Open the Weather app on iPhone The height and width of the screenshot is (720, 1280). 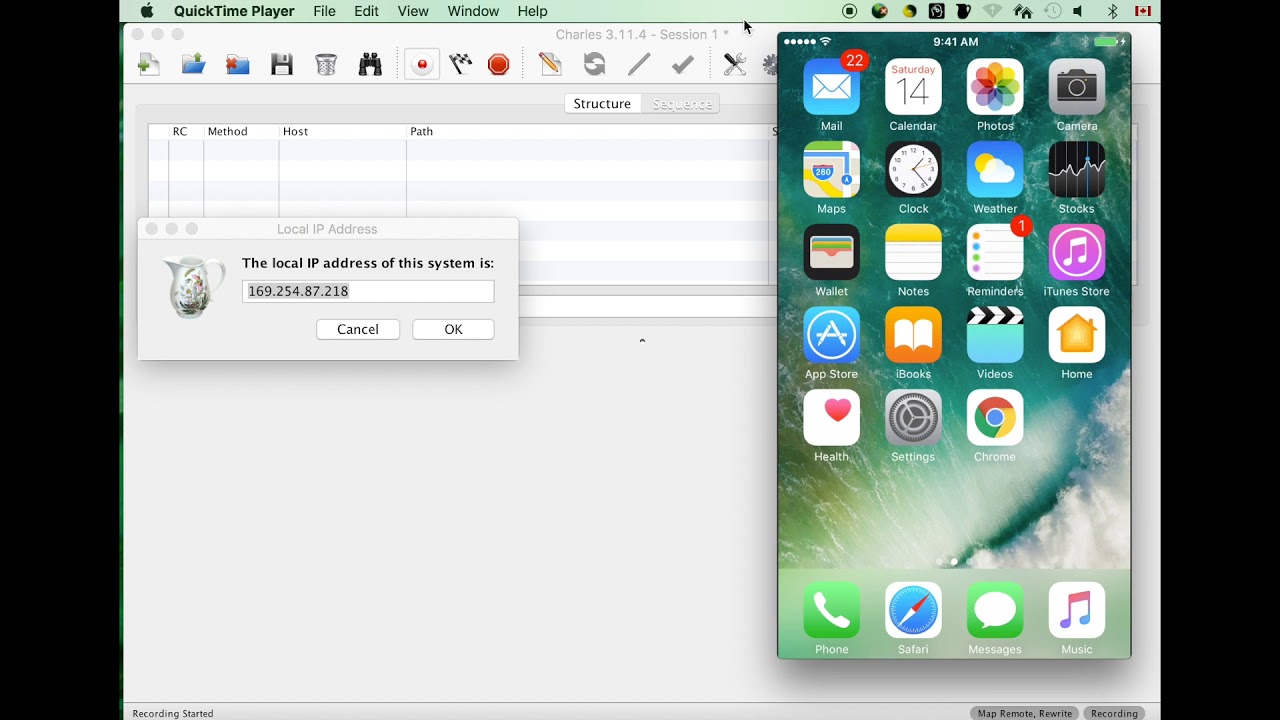[995, 169]
